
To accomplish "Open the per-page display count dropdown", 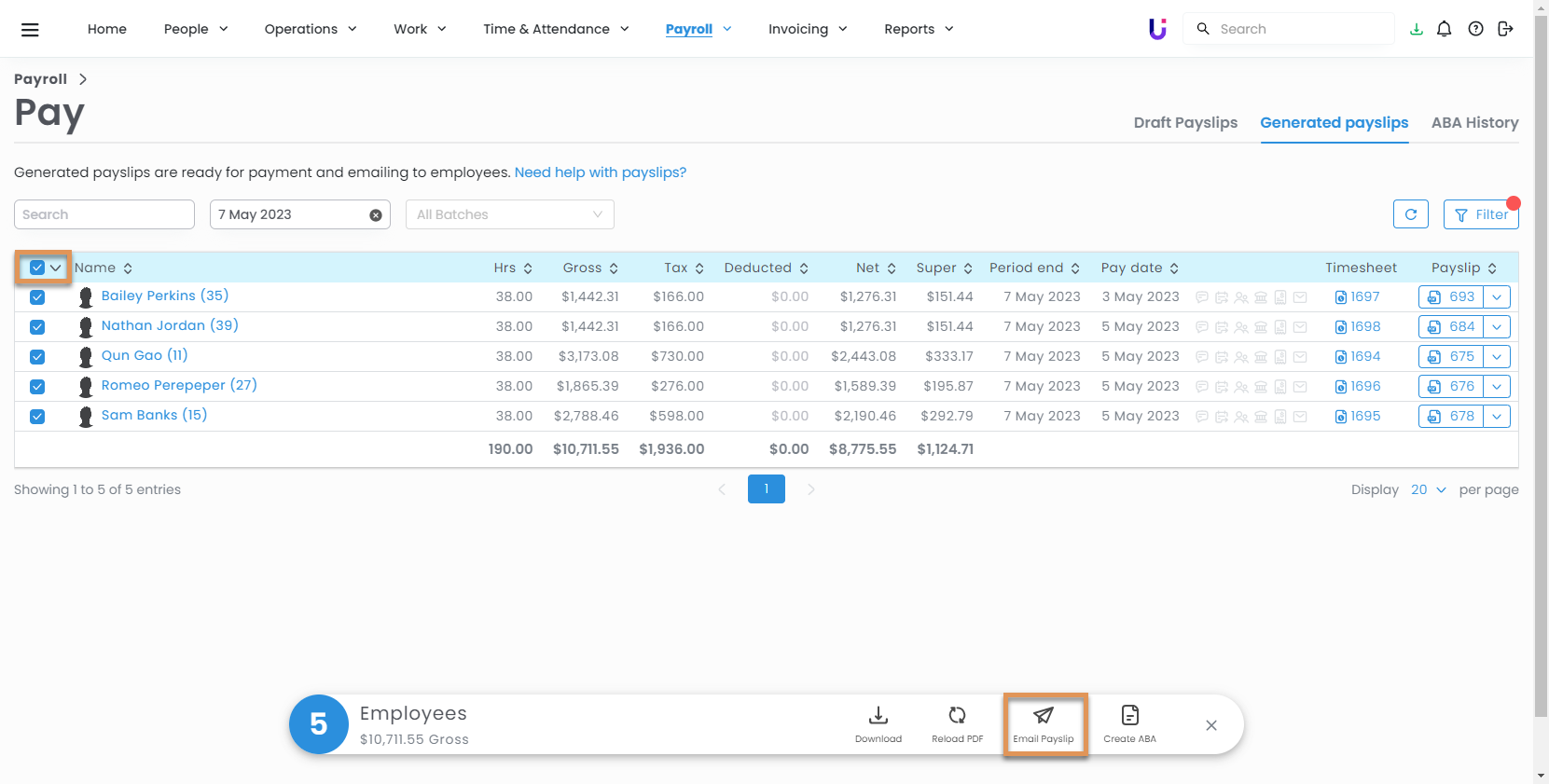I will tap(1428, 489).
